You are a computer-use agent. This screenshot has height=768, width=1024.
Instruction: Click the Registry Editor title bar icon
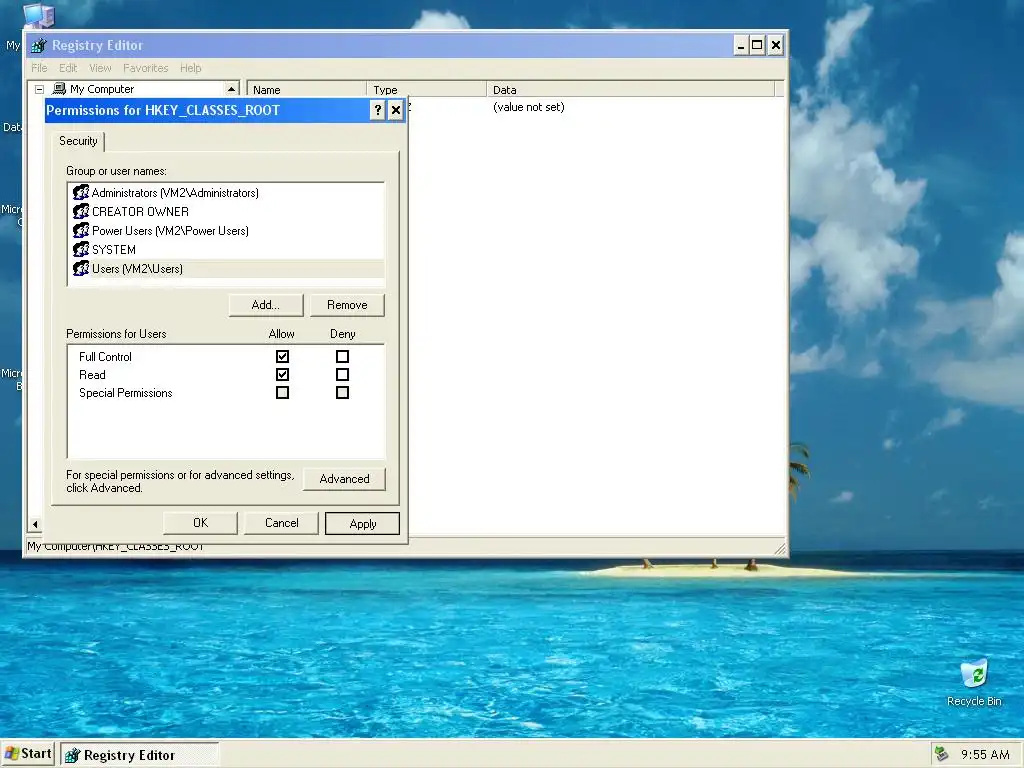tap(39, 45)
